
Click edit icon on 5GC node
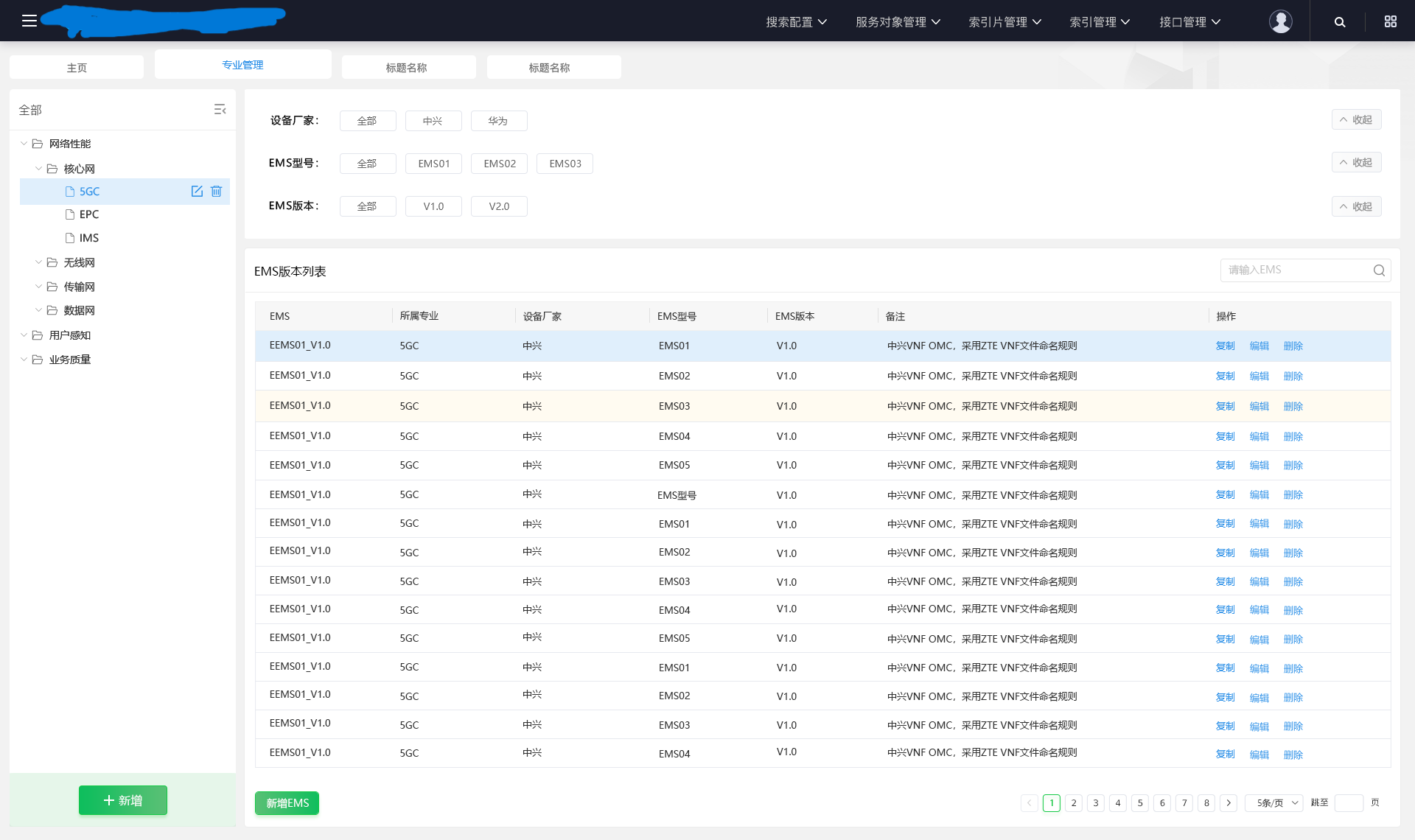click(x=197, y=192)
